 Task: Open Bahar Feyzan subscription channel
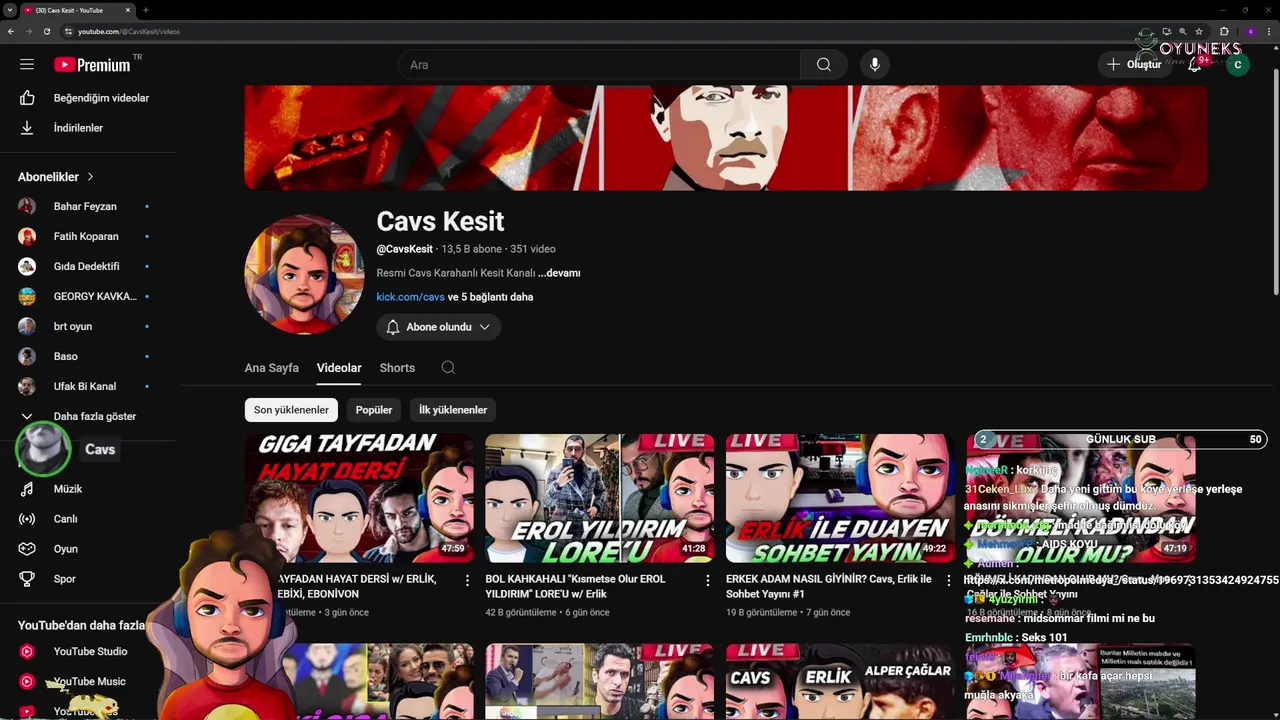87,206
